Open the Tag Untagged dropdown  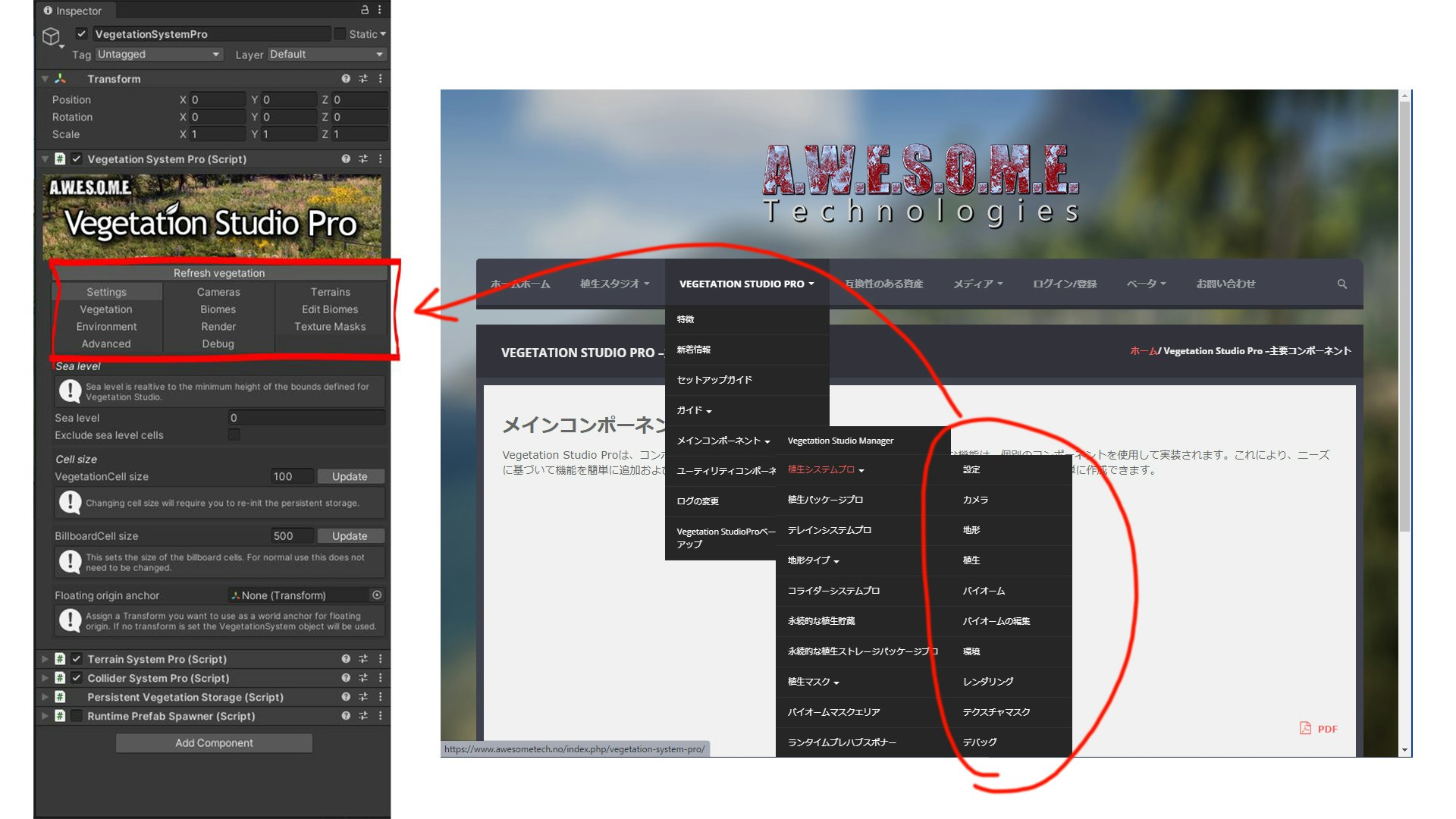pyautogui.click(x=158, y=55)
